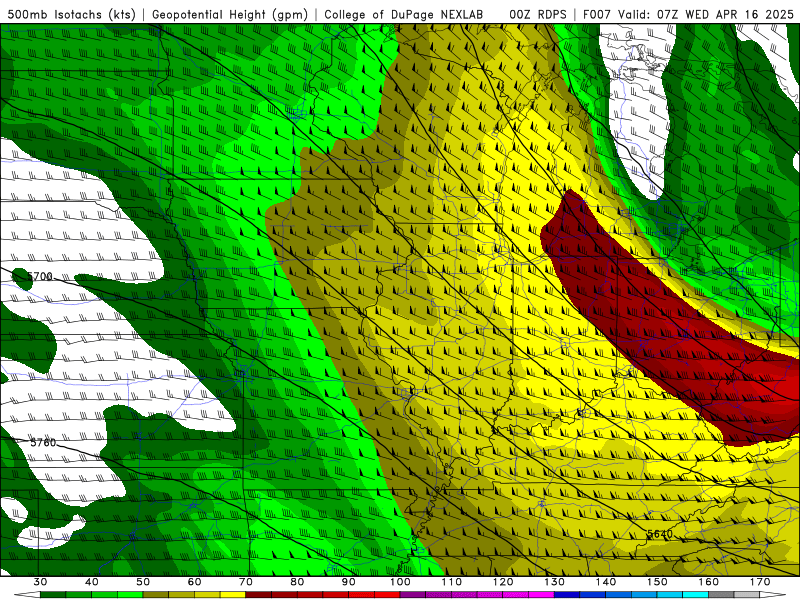Pick the darkest green swatch under 30
800x600 pixels.
click(53, 595)
